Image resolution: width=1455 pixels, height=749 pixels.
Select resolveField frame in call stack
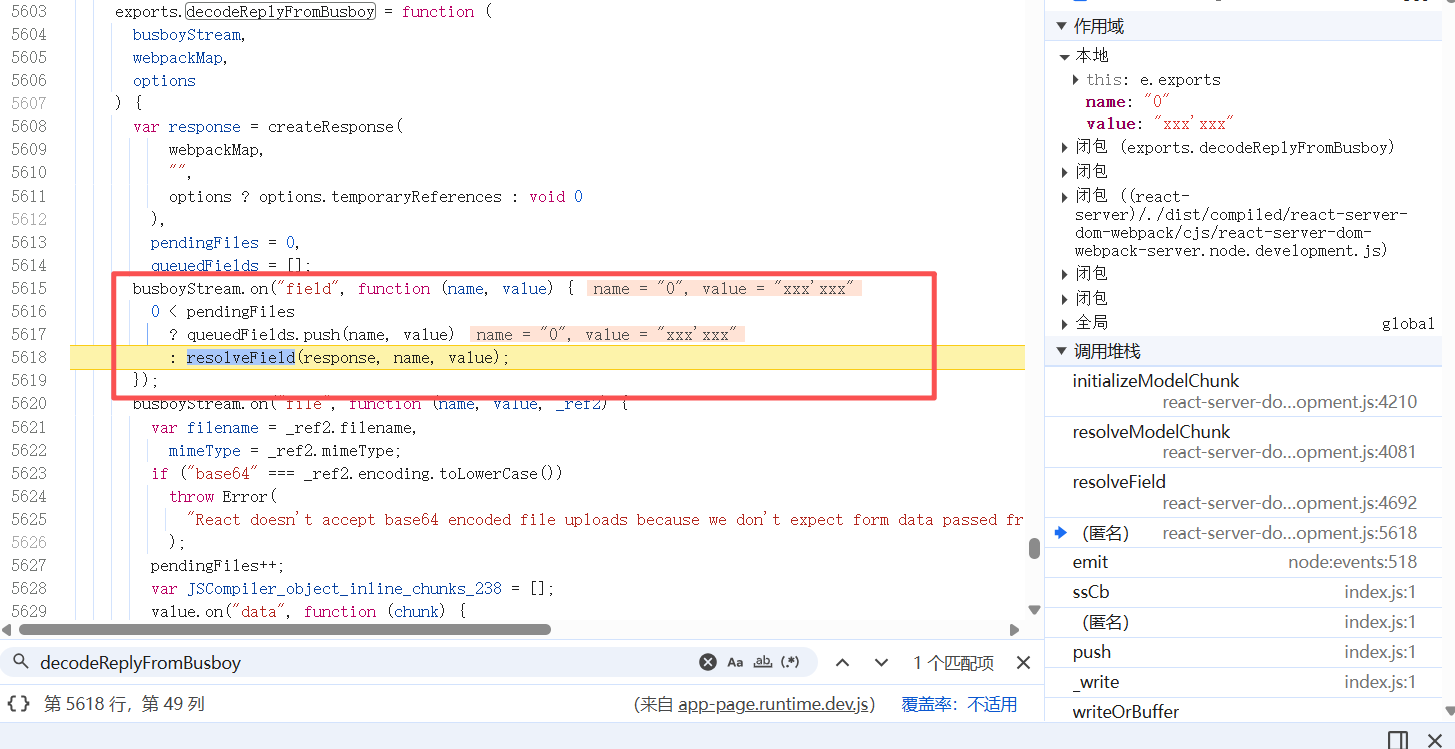point(1119,482)
